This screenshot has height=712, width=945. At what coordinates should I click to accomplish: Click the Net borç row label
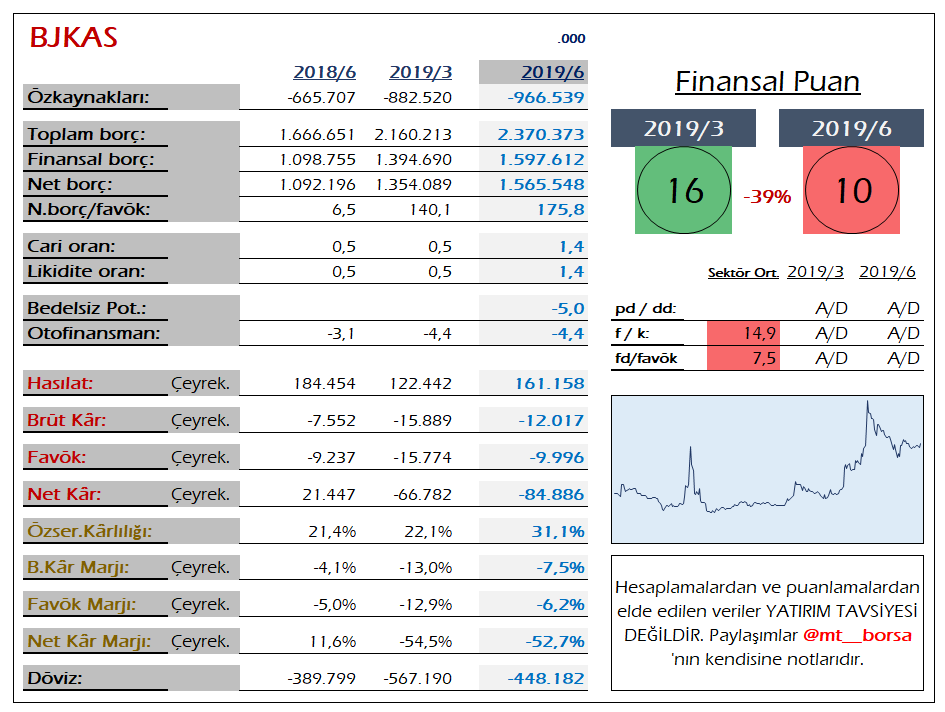click(70, 184)
